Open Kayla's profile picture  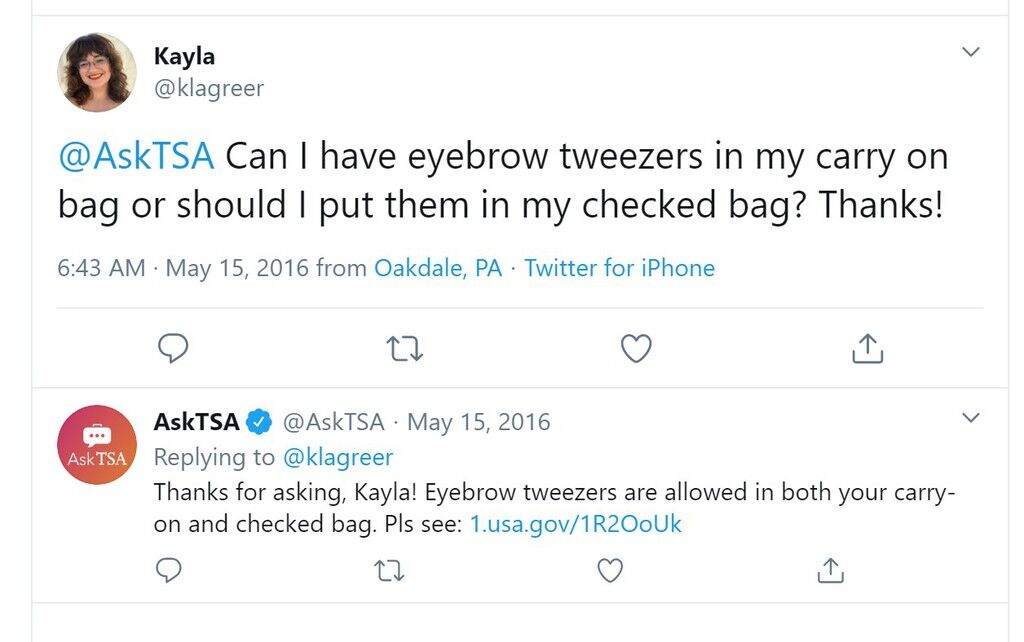pos(97,72)
